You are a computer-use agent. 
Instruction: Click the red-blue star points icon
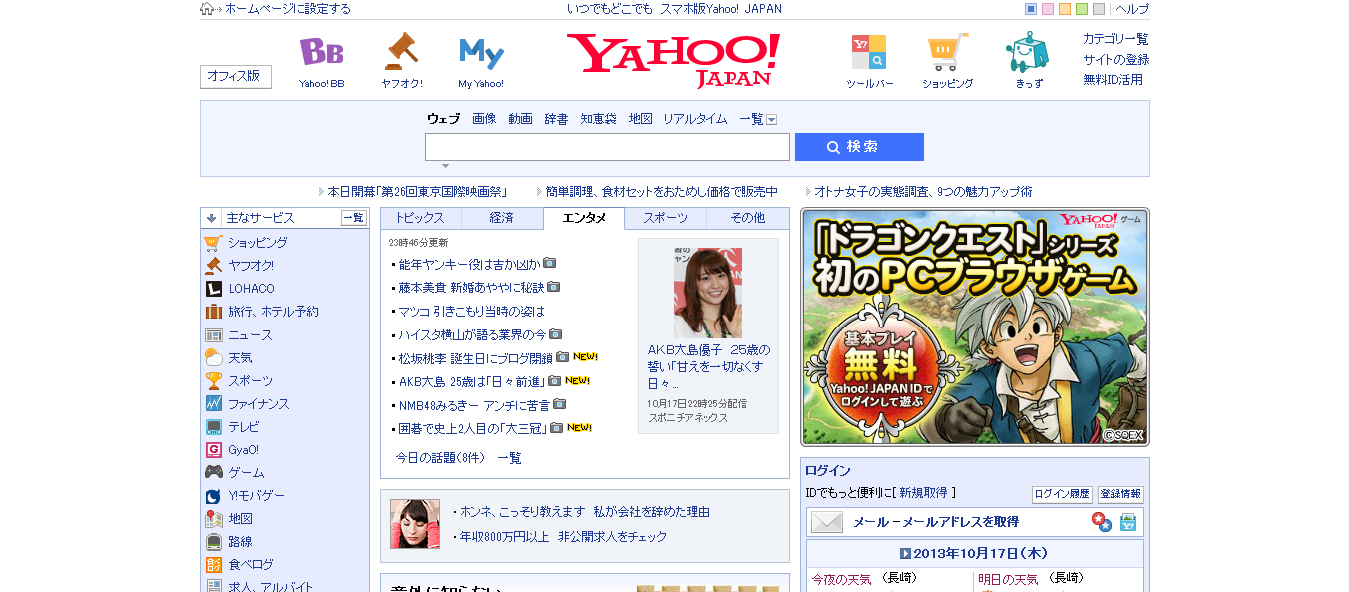coord(1101,522)
